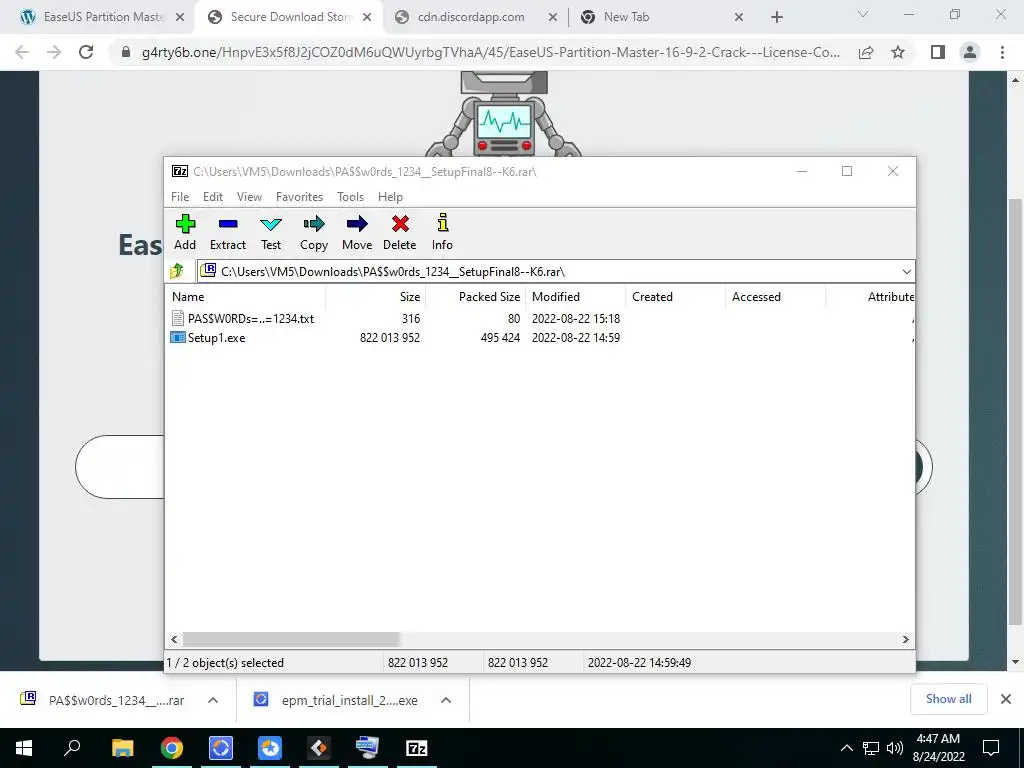The width and height of the screenshot is (1024, 768).
Task: Click the Move toolbar icon
Action: click(x=357, y=232)
